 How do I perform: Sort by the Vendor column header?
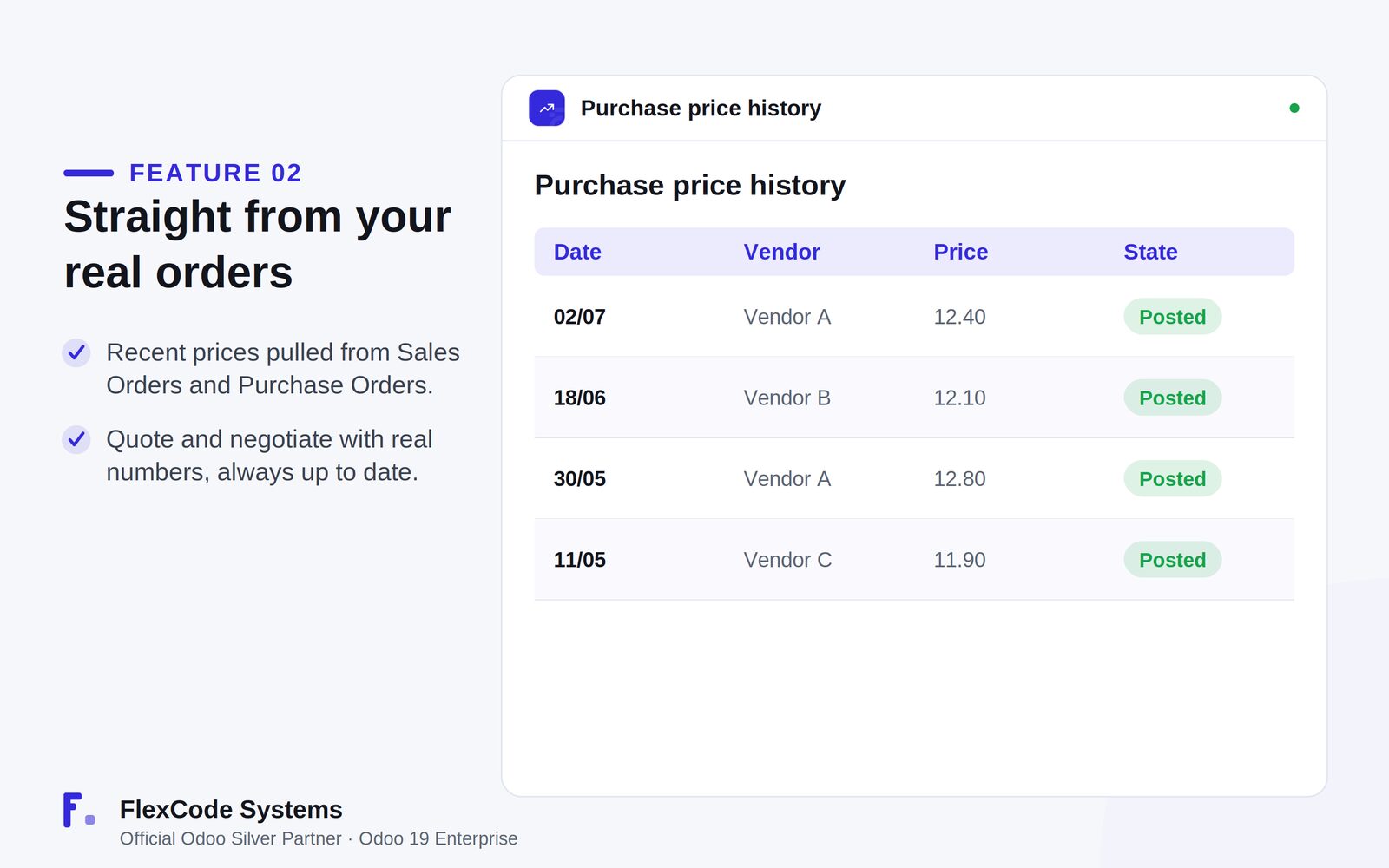[781, 252]
